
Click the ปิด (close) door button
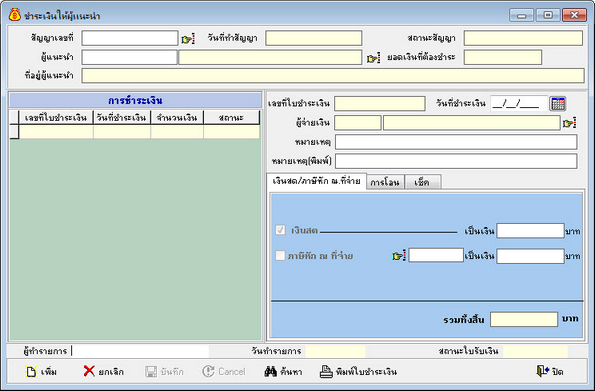(x=550, y=371)
